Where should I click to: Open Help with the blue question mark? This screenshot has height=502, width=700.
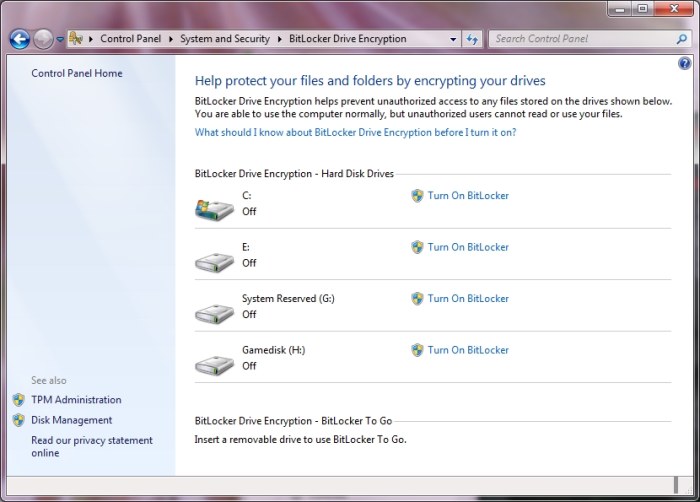coord(684,63)
